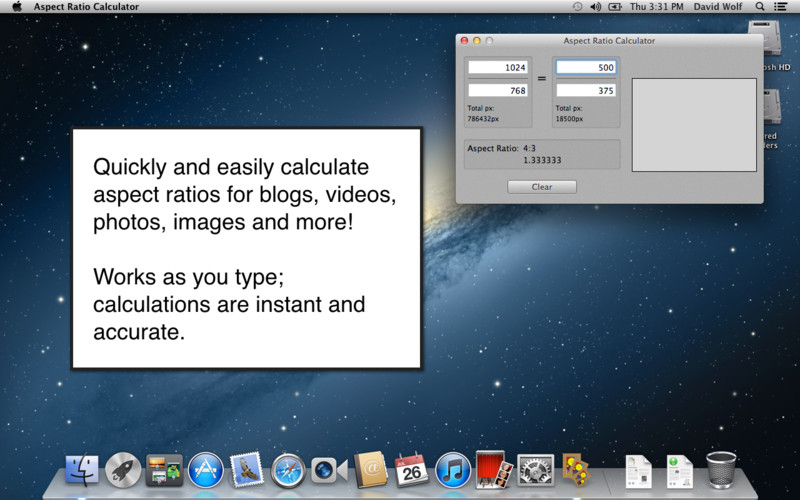Image resolution: width=800 pixels, height=500 pixels.
Task: Open System Preferences gear icon
Action: click(535, 470)
